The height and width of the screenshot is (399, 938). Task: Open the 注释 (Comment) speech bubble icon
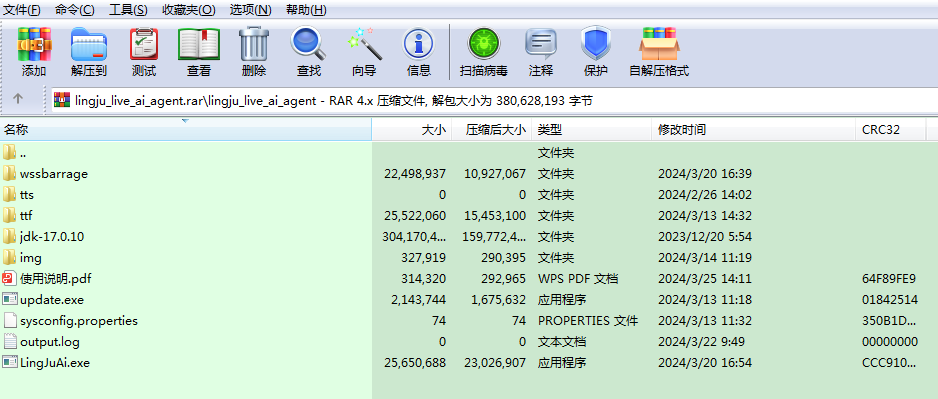[x=541, y=44]
